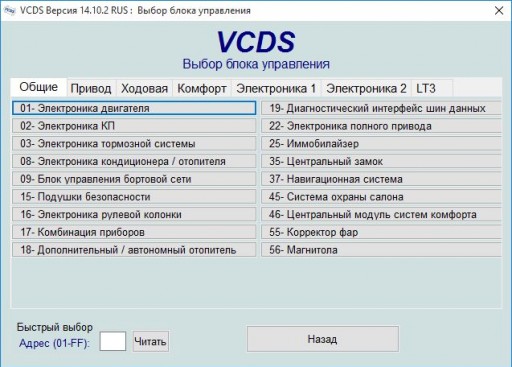Select 02- Электроника КП module
512x367 pixels.
(x=134, y=126)
